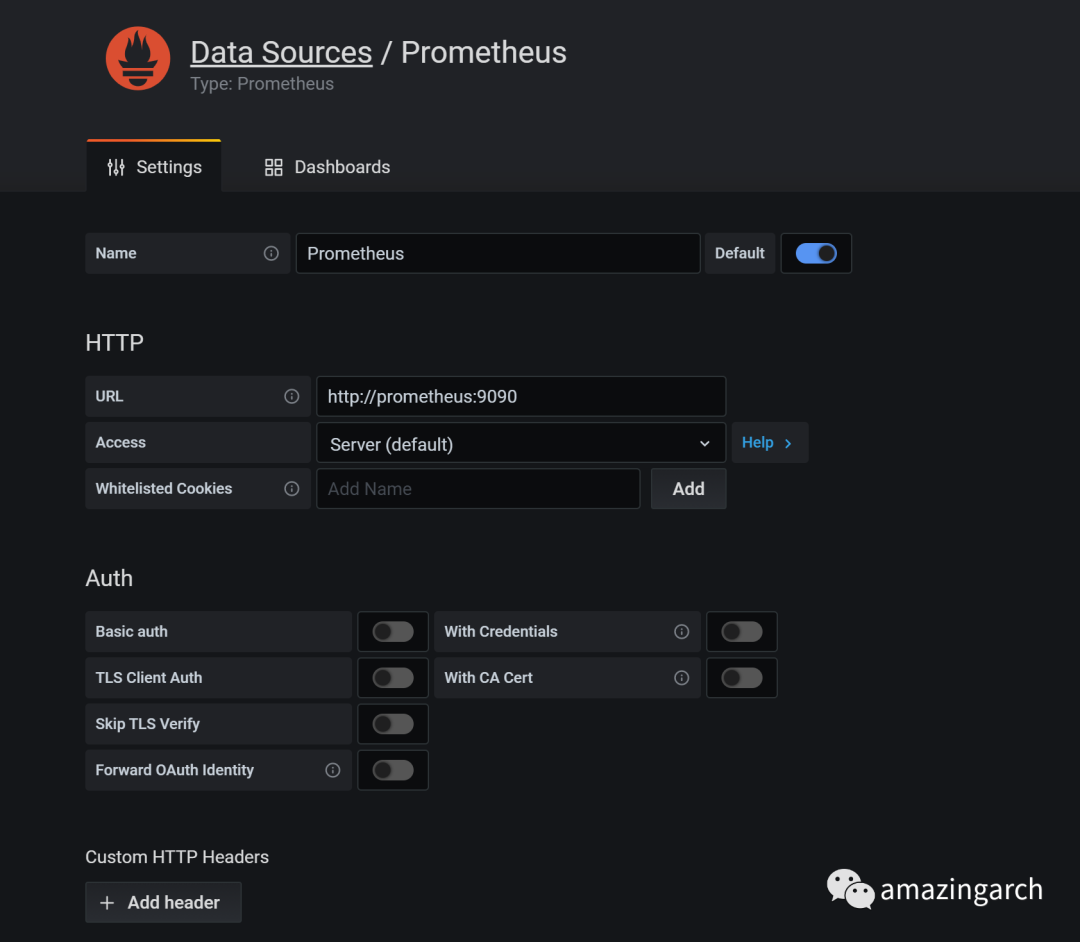Click the Forward OAuth Identity info icon
Image resolution: width=1080 pixels, height=942 pixels.
pos(333,771)
